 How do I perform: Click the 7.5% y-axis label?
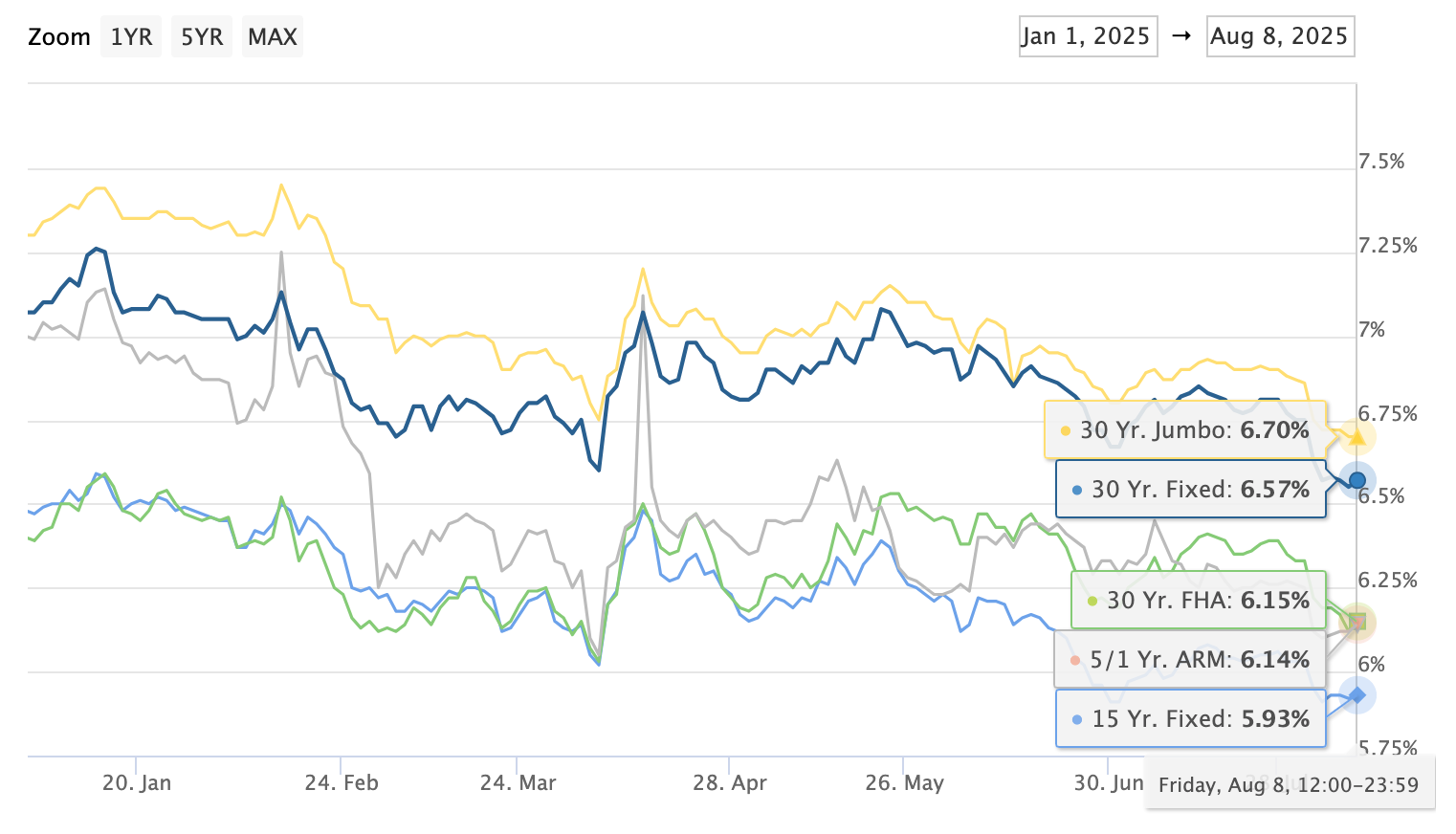[1381, 162]
